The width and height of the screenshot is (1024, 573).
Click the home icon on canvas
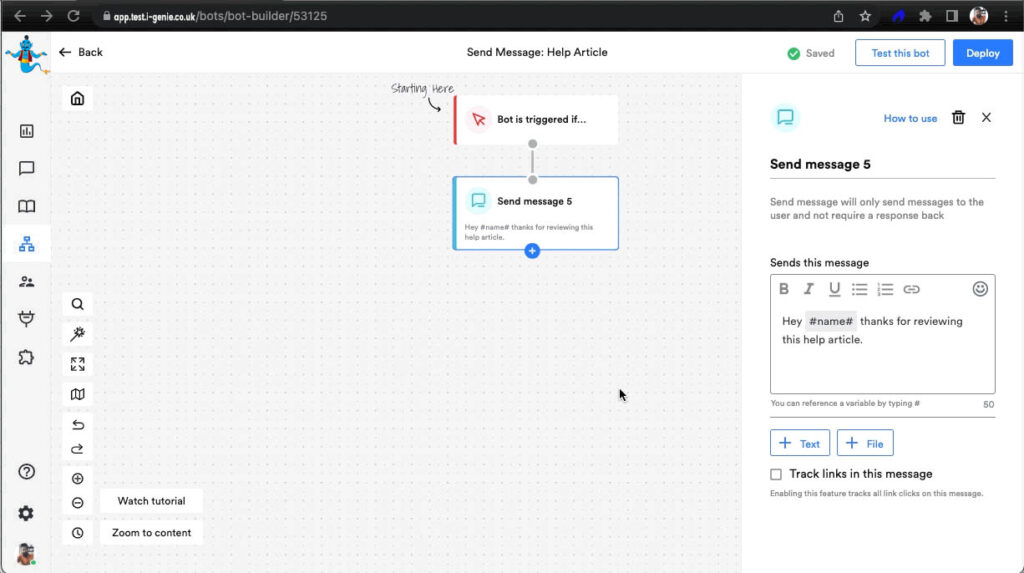click(77, 98)
